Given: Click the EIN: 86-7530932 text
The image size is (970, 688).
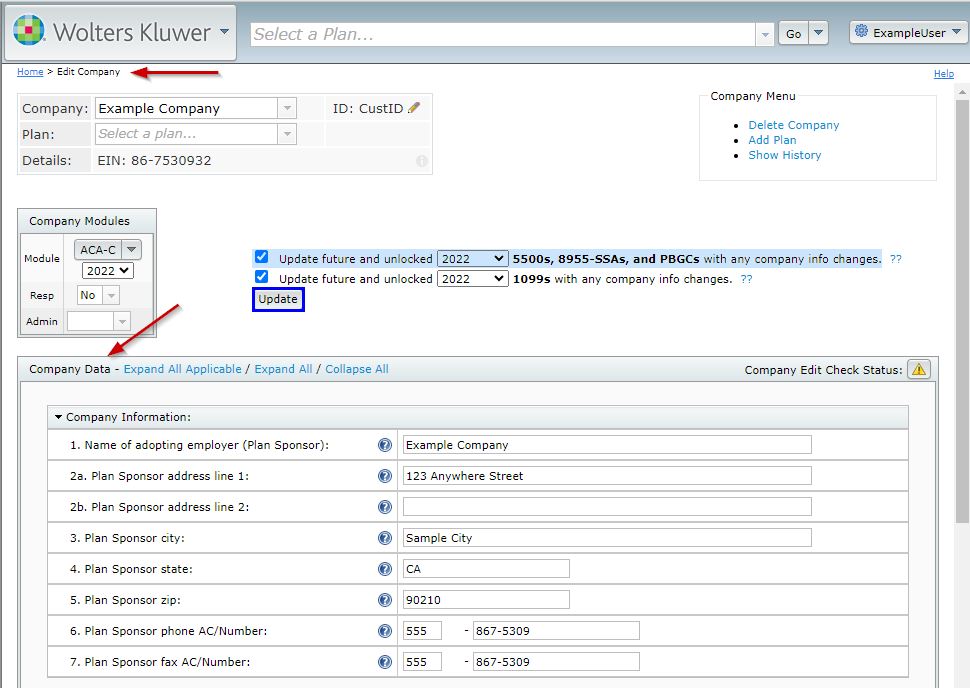Looking at the screenshot, I should [x=154, y=161].
